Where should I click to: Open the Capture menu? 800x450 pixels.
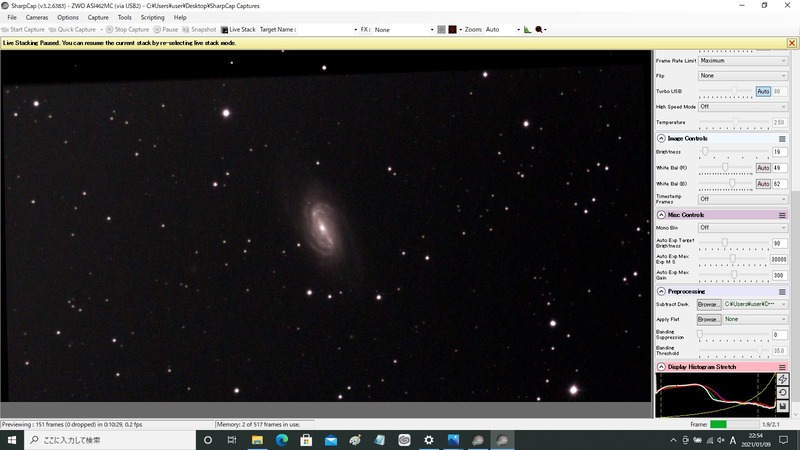tap(98, 17)
